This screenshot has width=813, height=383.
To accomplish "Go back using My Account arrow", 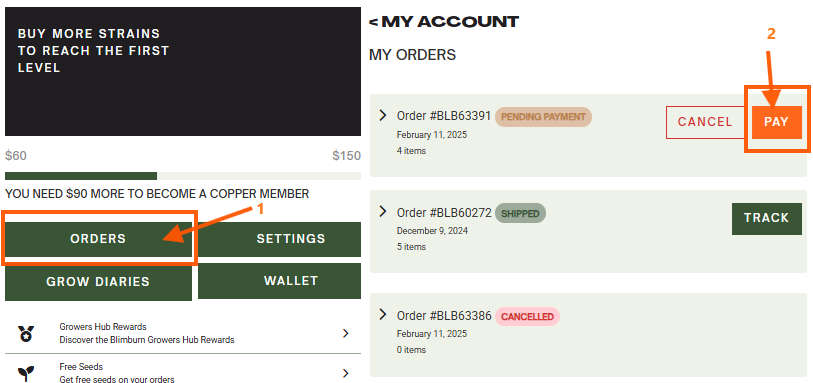I will [373, 22].
